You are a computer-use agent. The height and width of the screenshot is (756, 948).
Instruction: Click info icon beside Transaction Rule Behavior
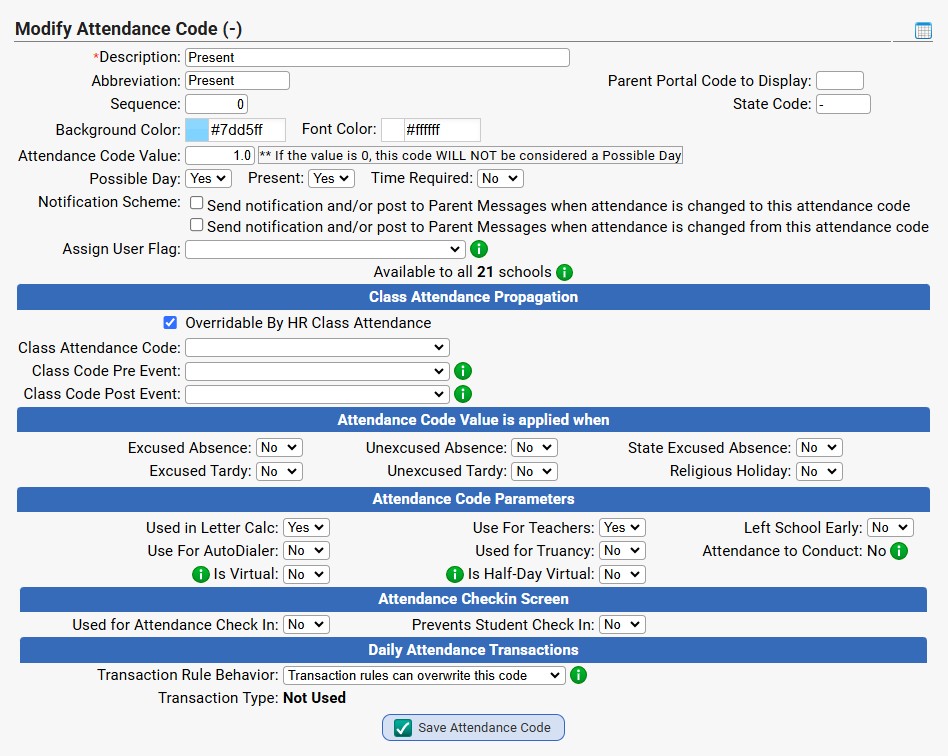tap(578, 675)
